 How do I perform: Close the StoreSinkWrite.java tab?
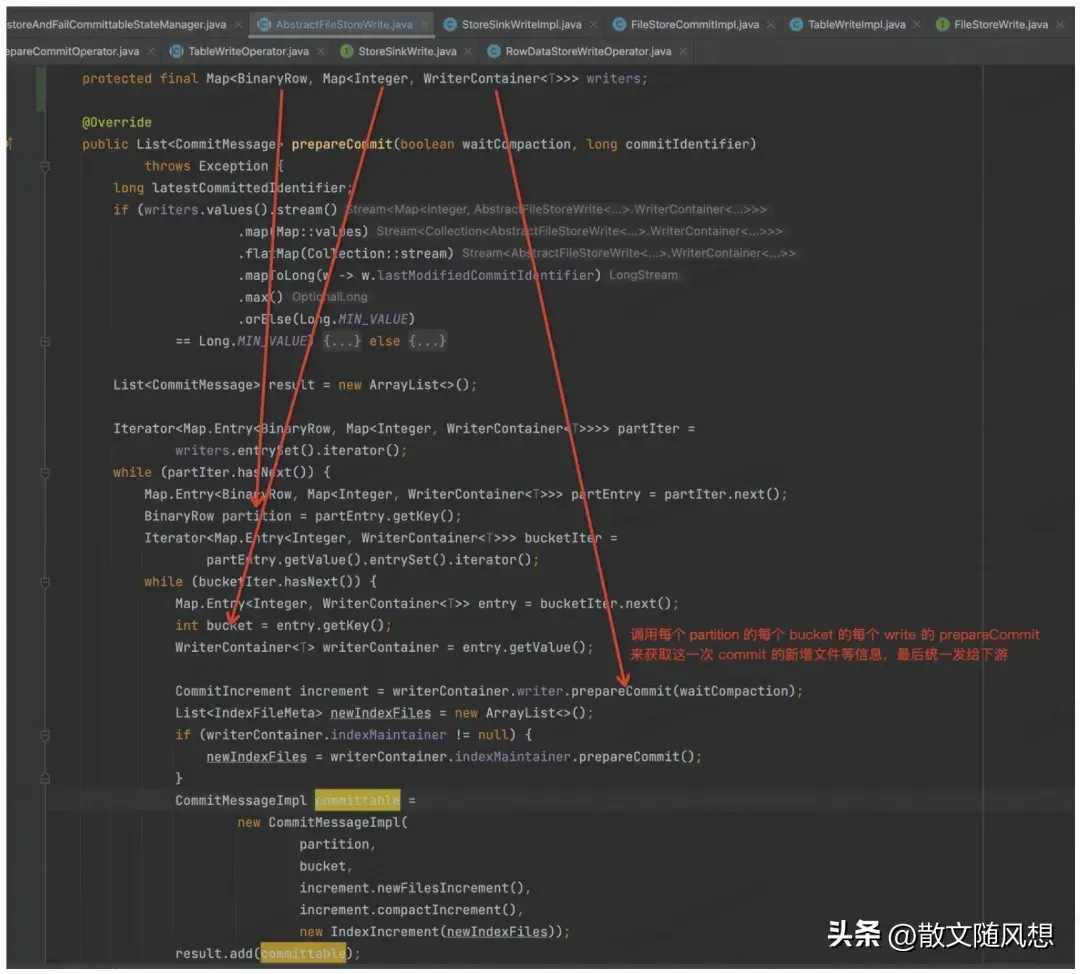click(x=468, y=52)
